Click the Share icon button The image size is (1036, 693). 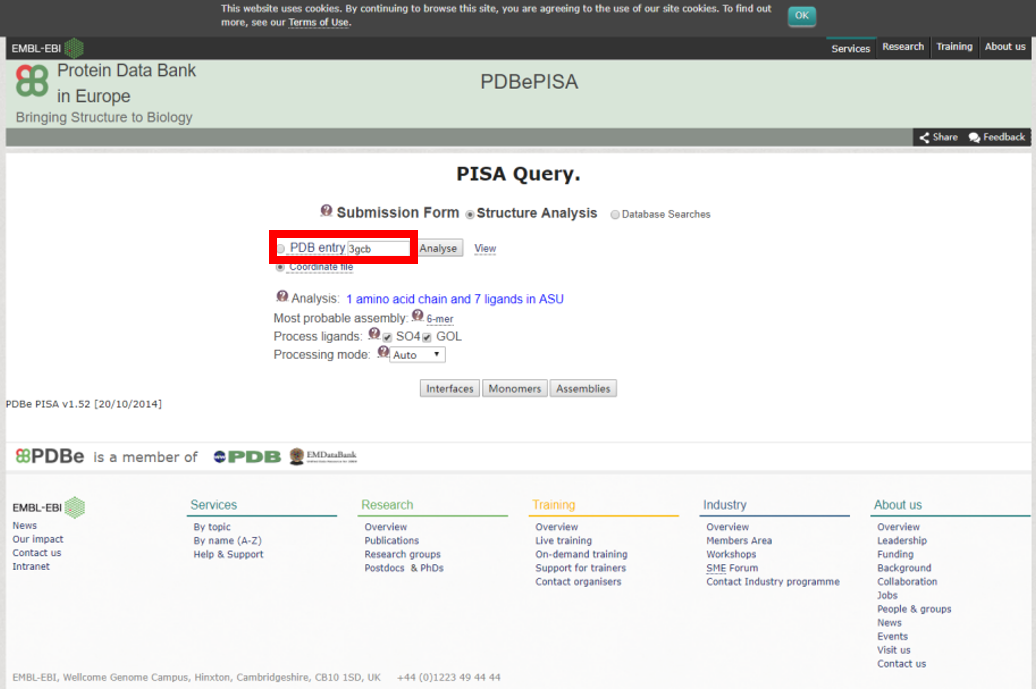click(938, 137)
